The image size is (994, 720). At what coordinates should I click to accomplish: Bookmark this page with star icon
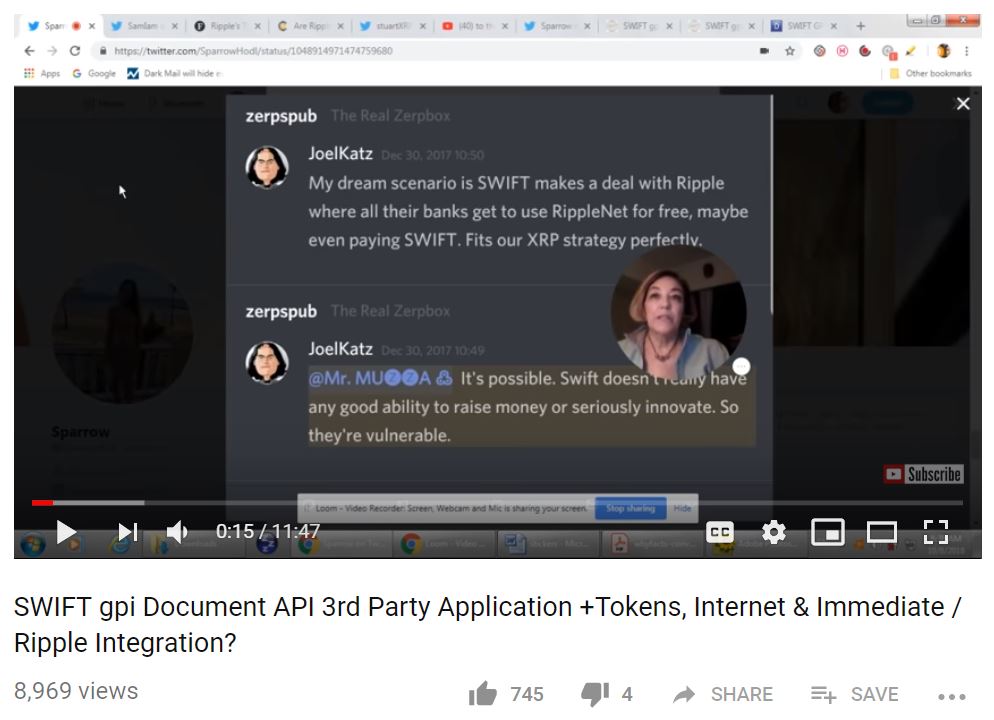click(x=790, y=50)
